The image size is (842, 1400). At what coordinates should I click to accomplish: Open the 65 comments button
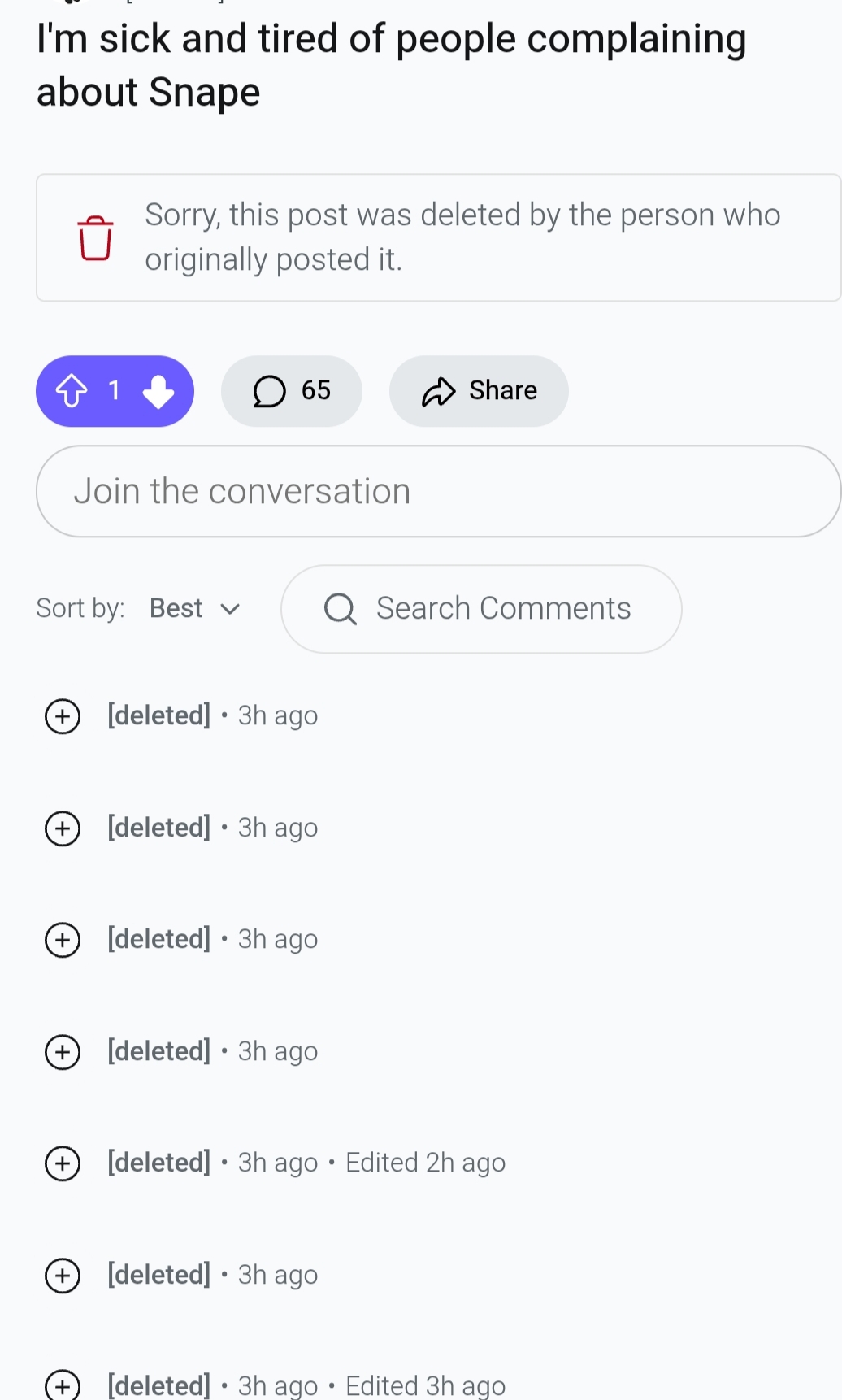pyautogui.click(x=292, y=391)
